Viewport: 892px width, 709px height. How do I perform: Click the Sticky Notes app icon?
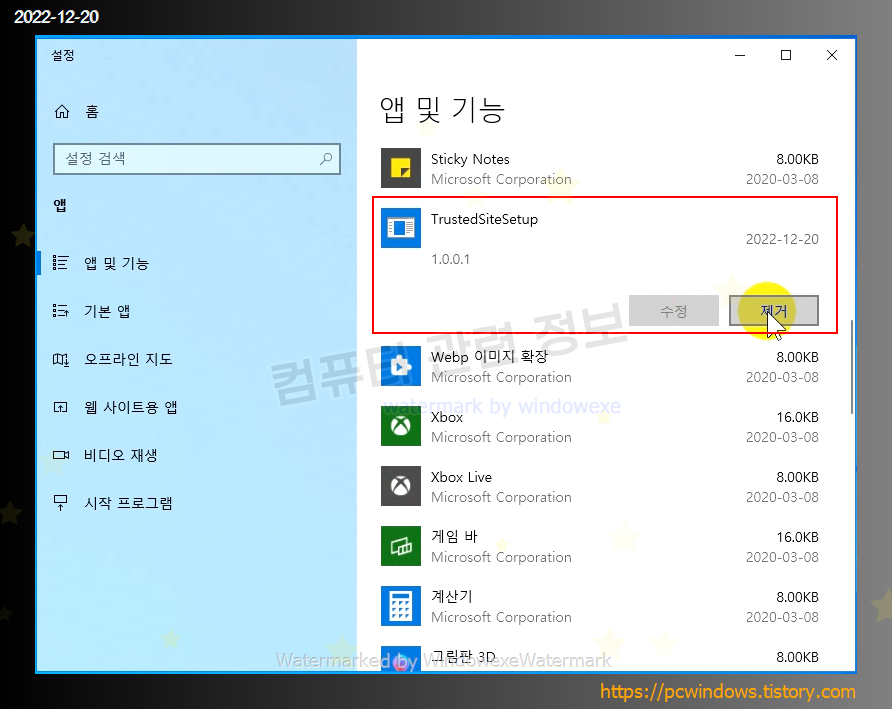pyautogui.click(x=400, y=168)
